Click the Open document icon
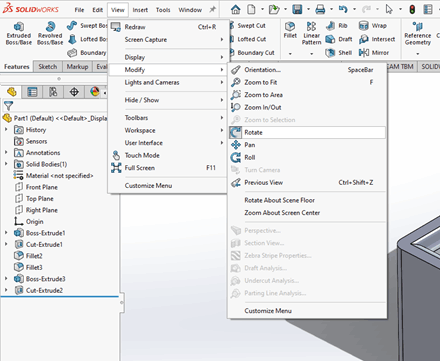The width and height of the screenshot is (440, 361). click(274, 9)
